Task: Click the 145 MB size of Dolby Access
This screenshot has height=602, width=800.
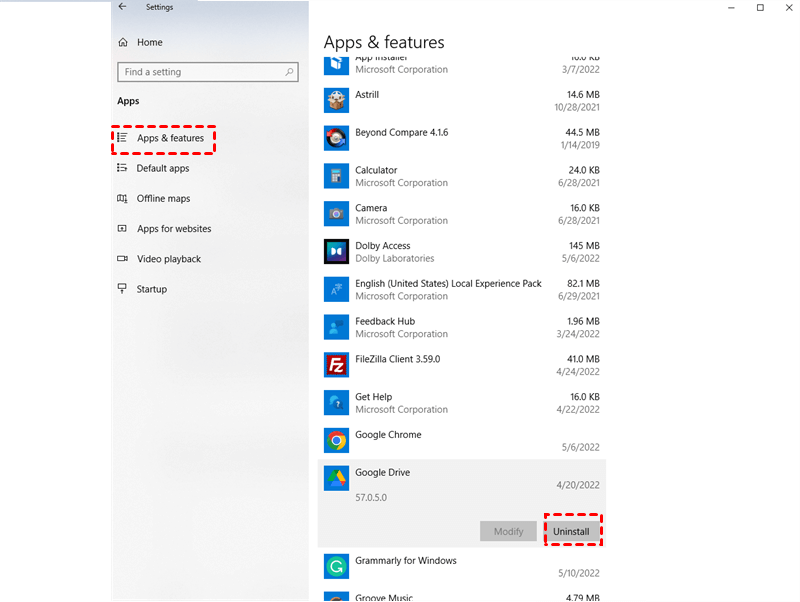Action: coord(584,245)
